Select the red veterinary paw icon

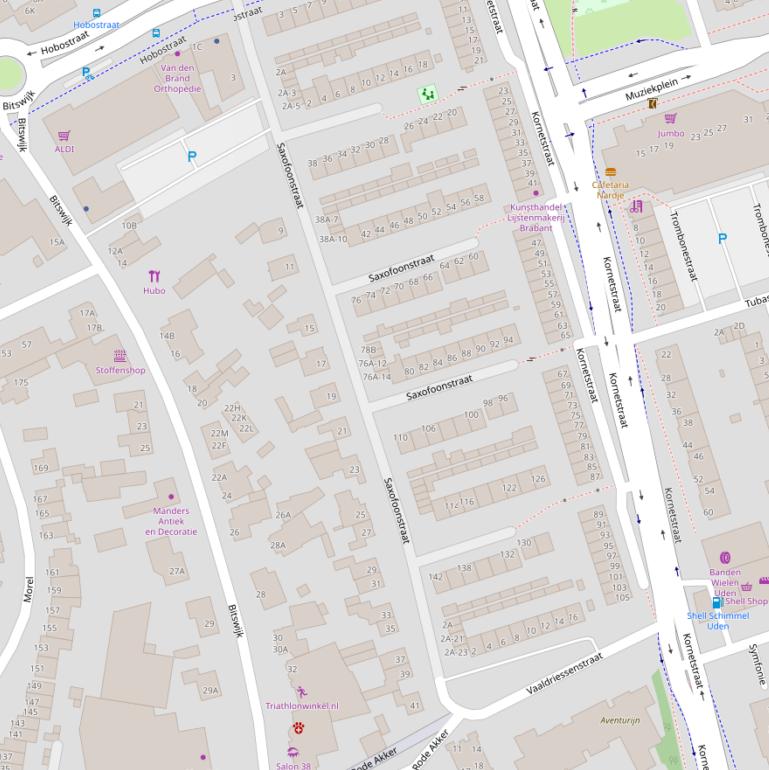[x=298, y=729]
